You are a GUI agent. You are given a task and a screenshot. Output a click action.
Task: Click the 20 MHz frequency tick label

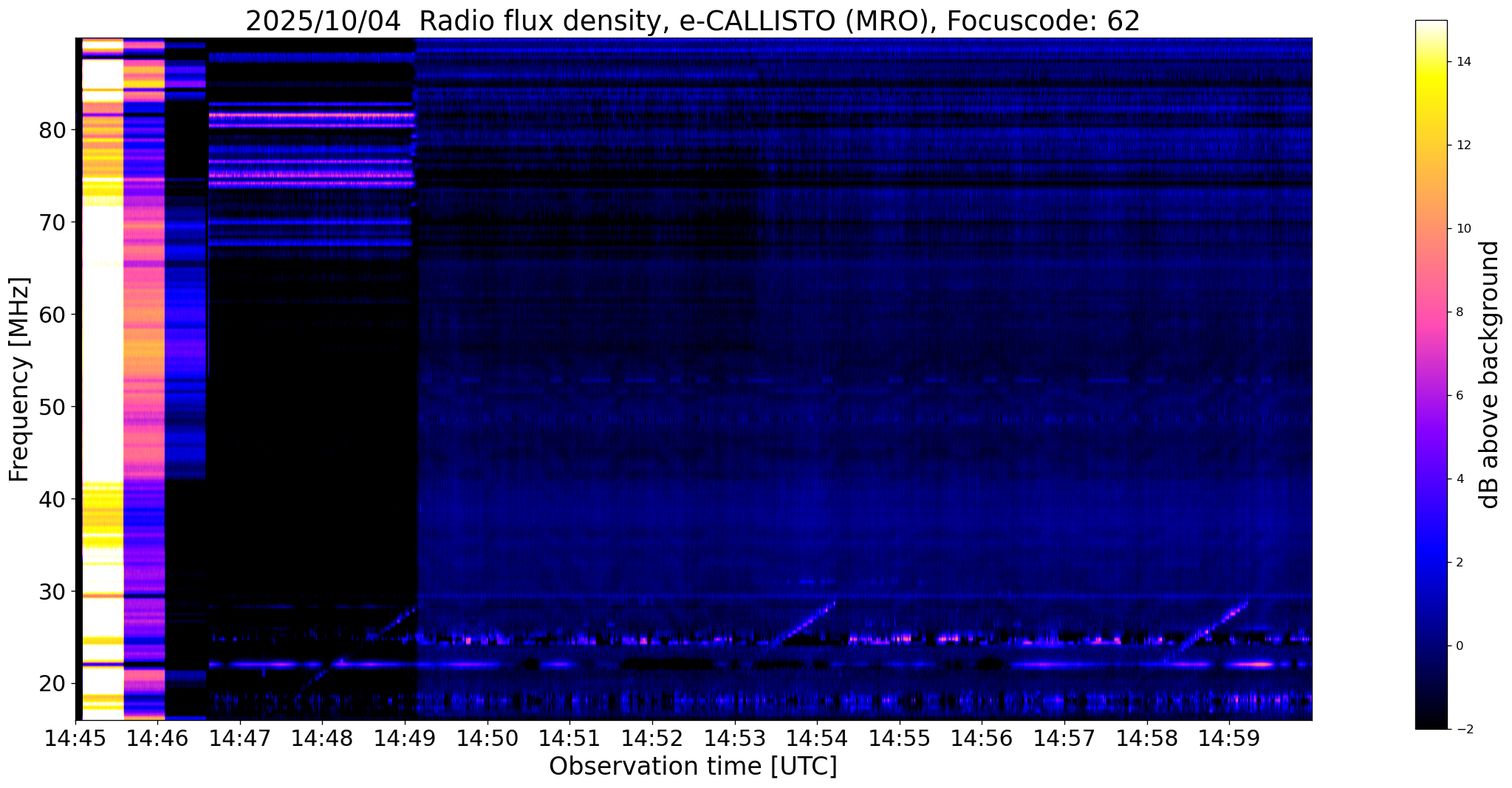52,684
